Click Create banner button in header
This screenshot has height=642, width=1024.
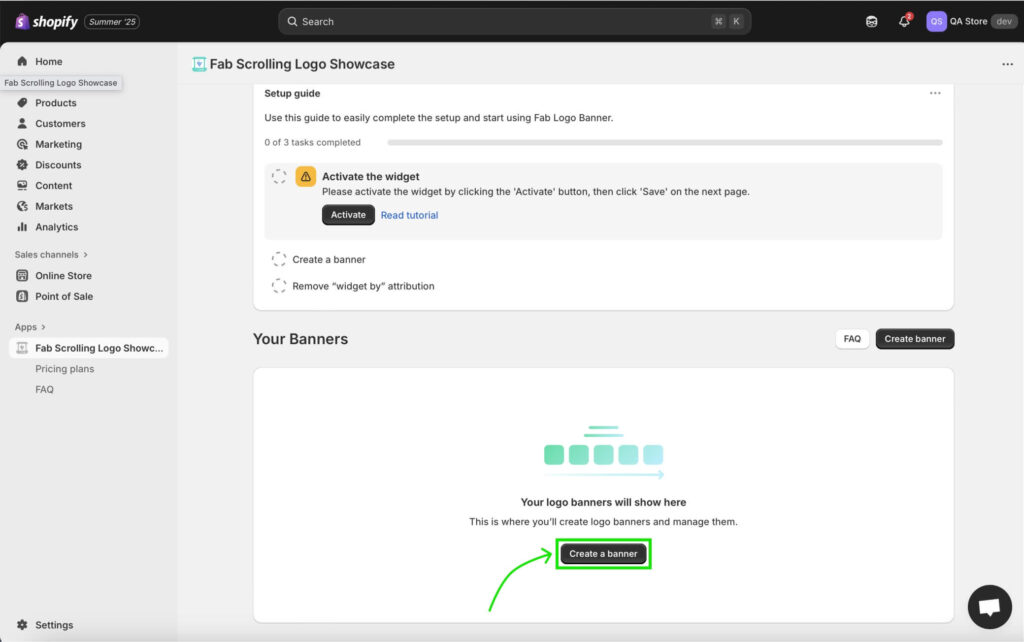(x=914, y=339)
